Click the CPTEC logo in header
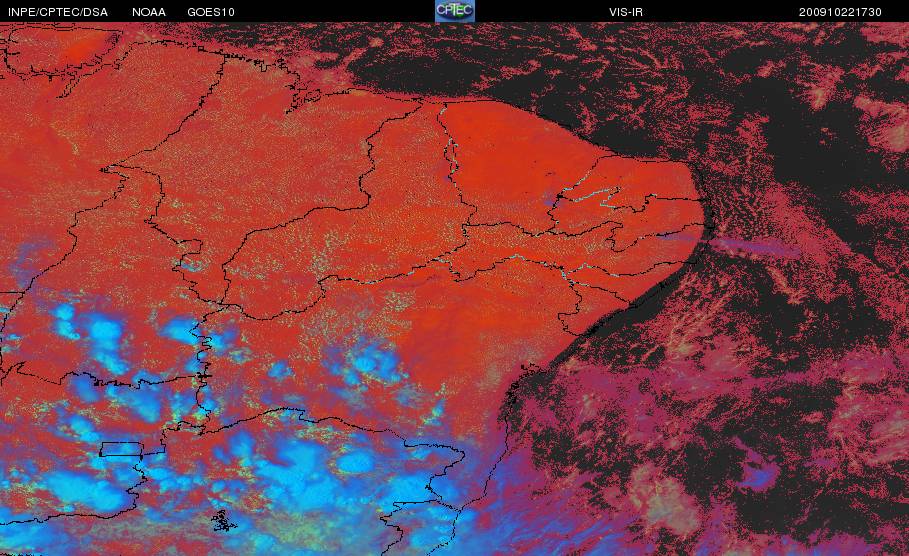Viewport: 909px width, 556px height. (455, 11)
